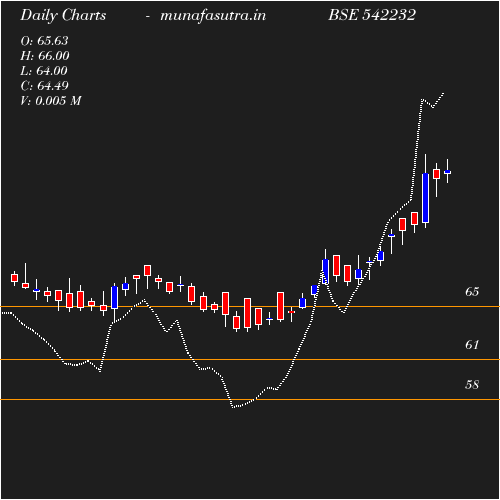Click the low value 'L: 64.00'
The height and width of the screenshot is (500, 500).
(44, 71)
